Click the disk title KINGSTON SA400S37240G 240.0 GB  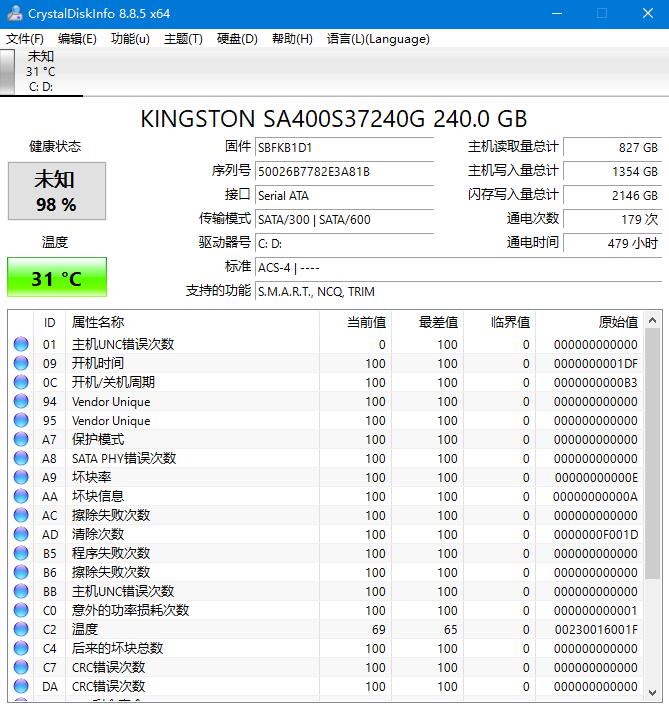point(334,119)
